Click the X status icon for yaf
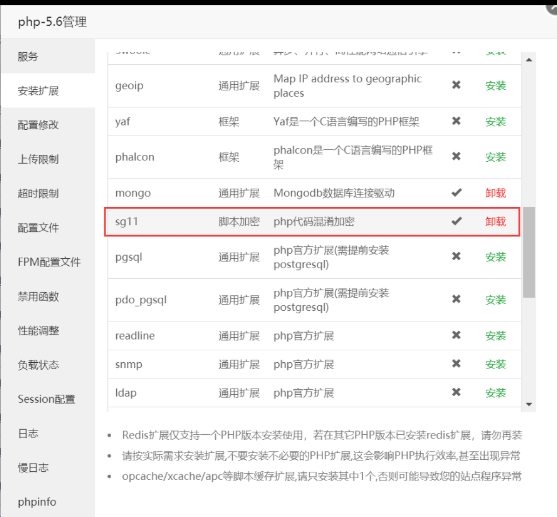The height and width of the screenshot is (517, 557). 456,121
